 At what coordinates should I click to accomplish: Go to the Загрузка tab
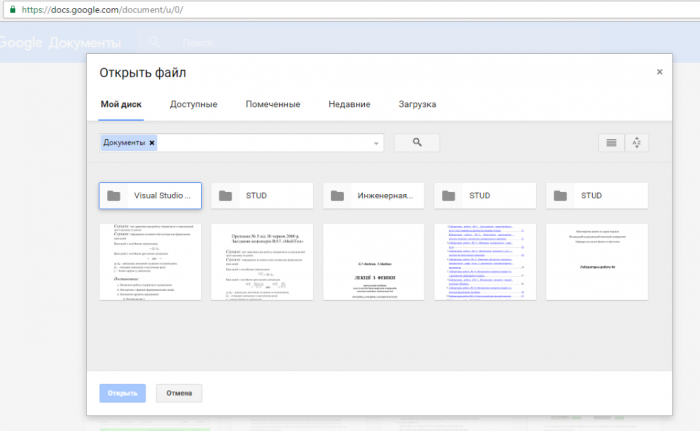click(417, 104)
